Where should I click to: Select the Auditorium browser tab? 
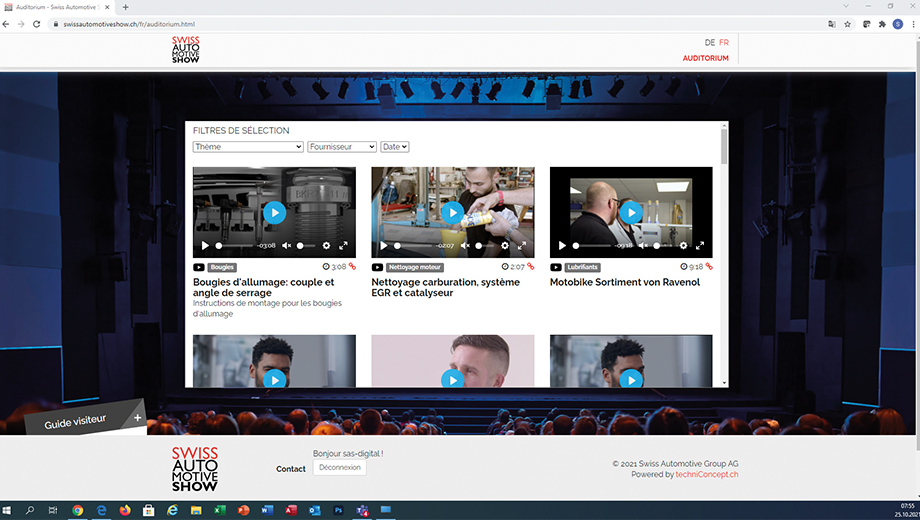[57, 7]
